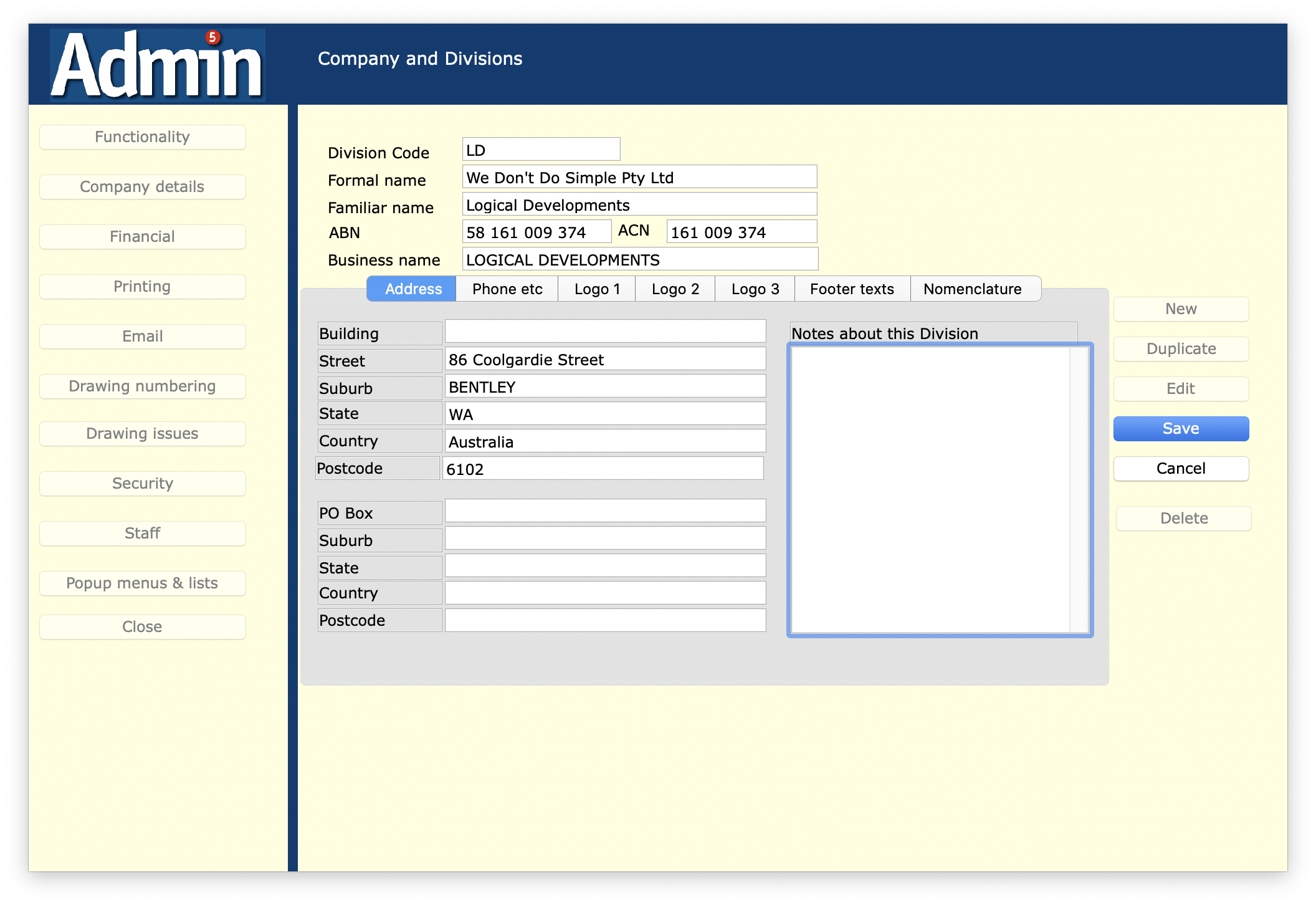The height and width of the screenshot is (905, 1316).
Task: Open the Logo 1 tab
Action: click(596, 289)
